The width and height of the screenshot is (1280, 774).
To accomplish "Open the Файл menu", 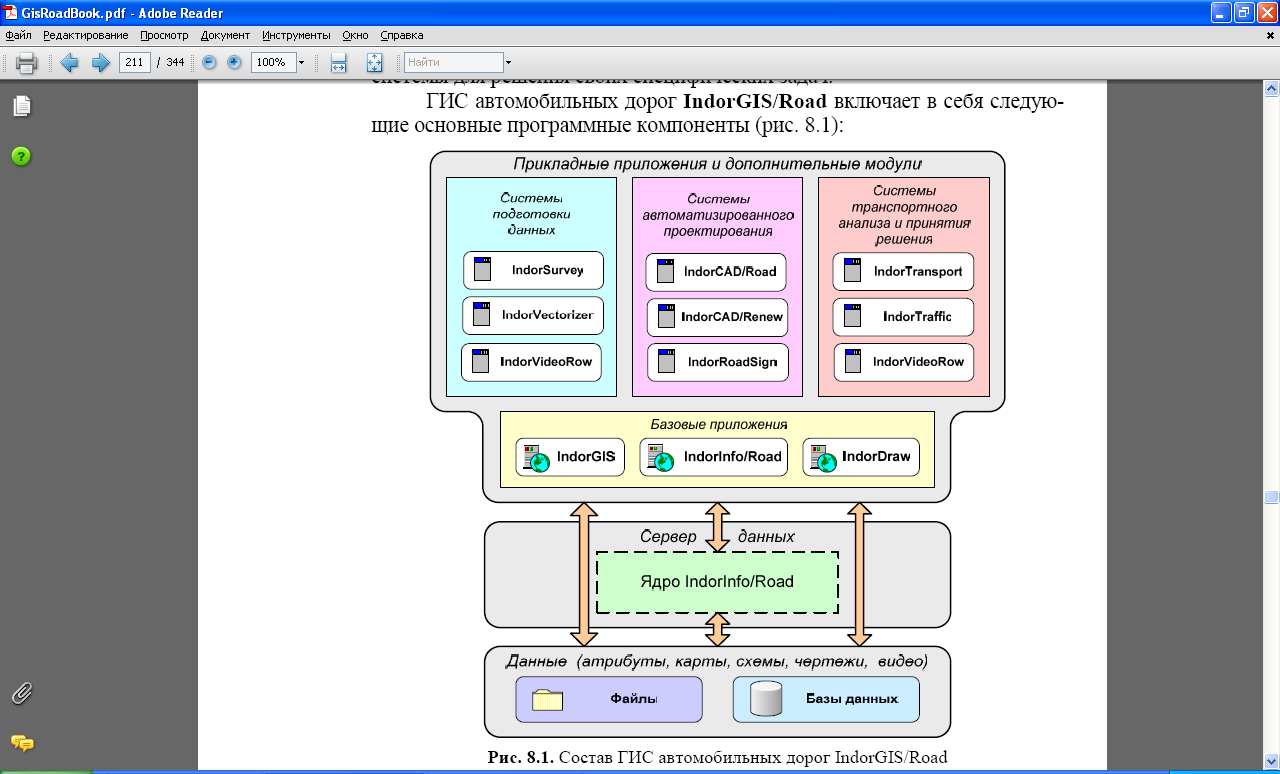I will click(x=18, y=35).
